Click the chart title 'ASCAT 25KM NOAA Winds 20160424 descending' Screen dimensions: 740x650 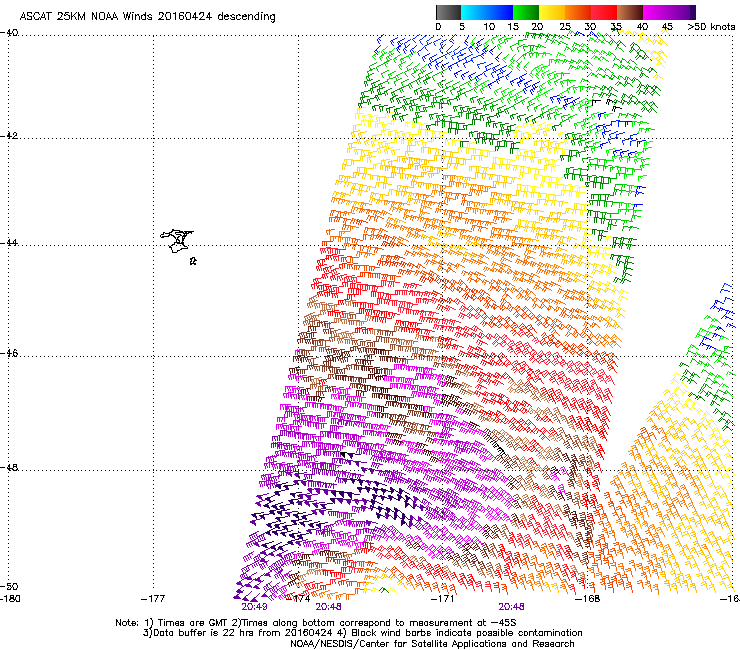coord(147,16)
